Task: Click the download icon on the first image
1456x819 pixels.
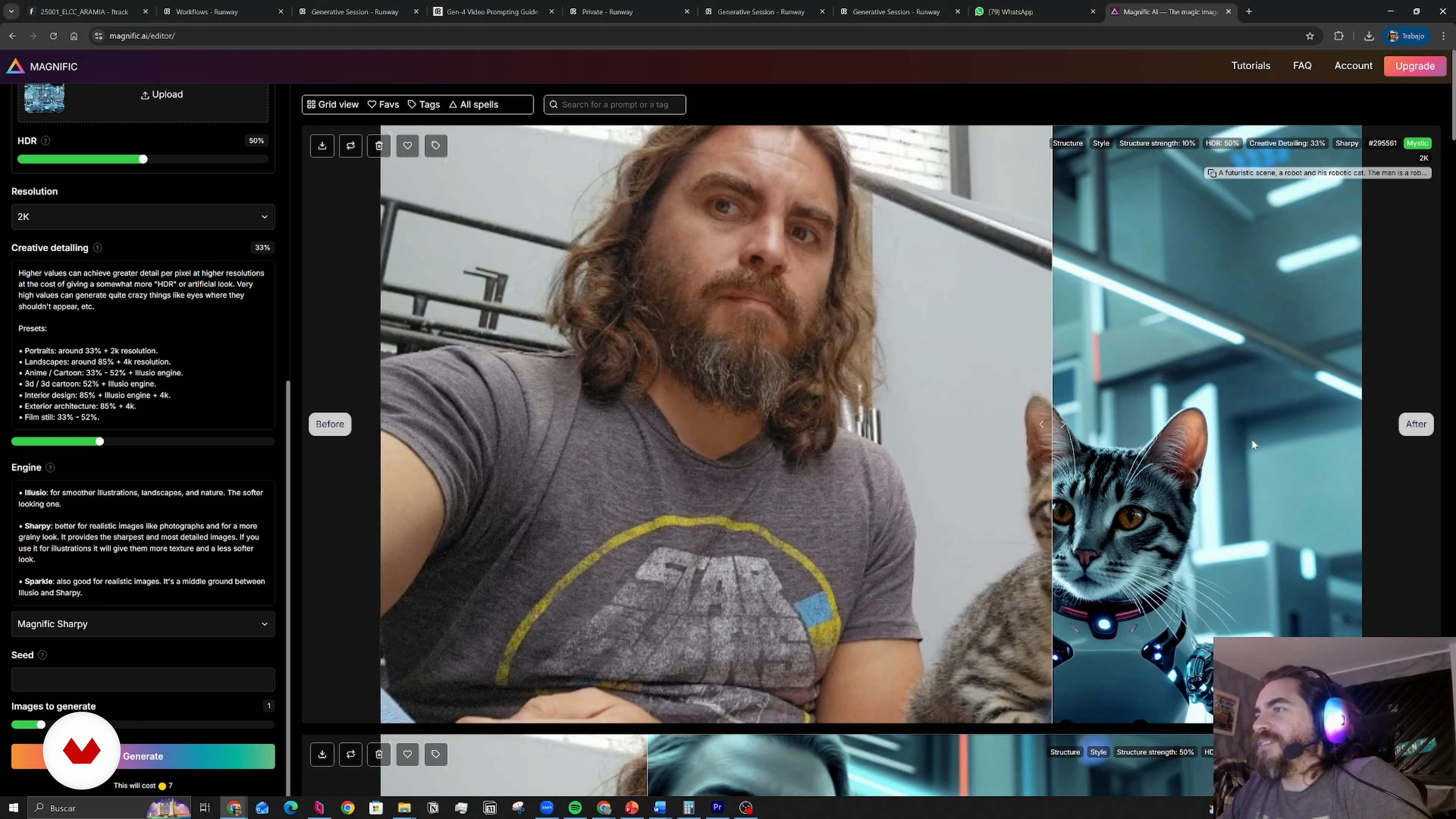Action: (322, 146)
